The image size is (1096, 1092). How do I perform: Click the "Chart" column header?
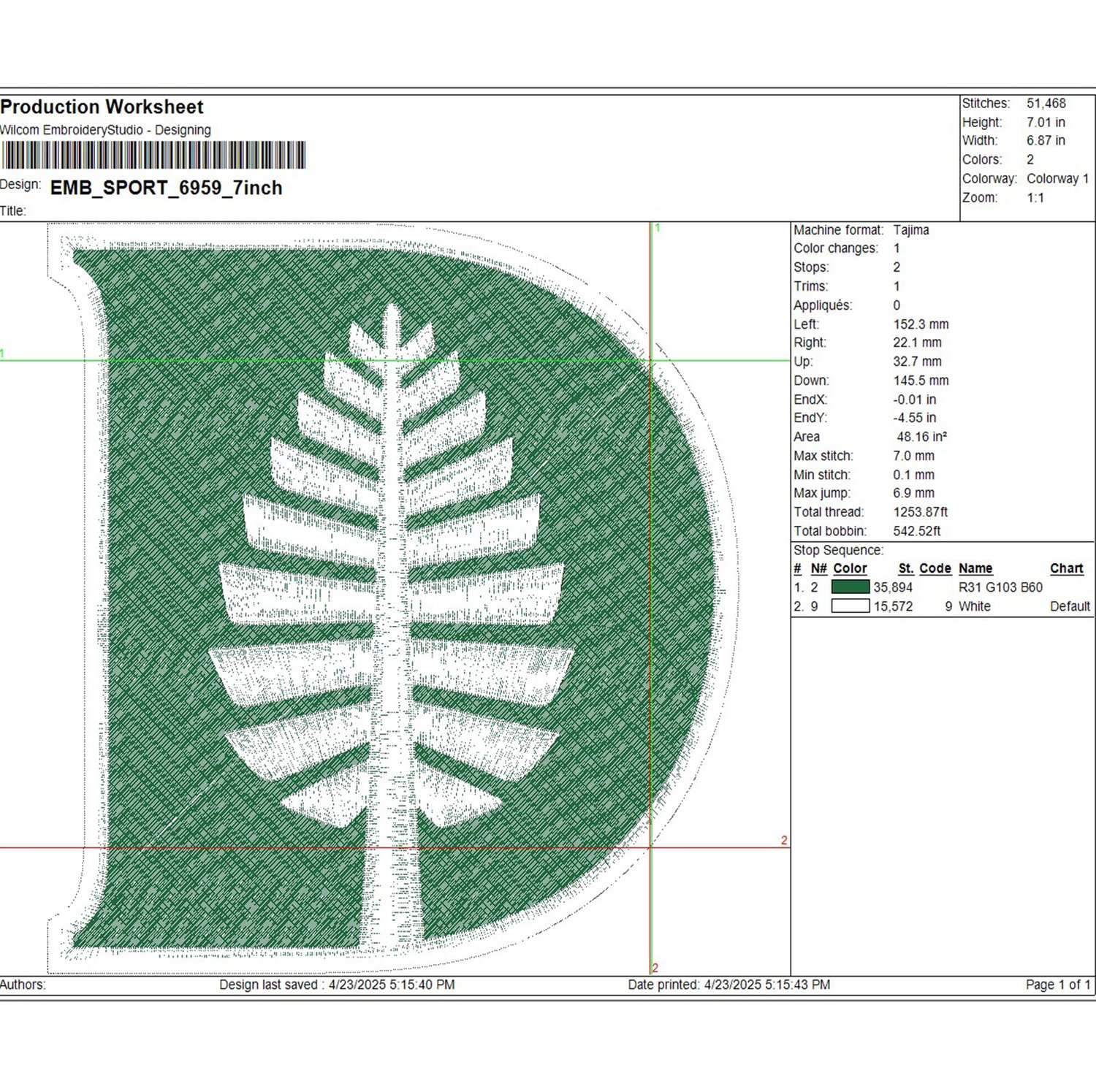pos(1067,568)
